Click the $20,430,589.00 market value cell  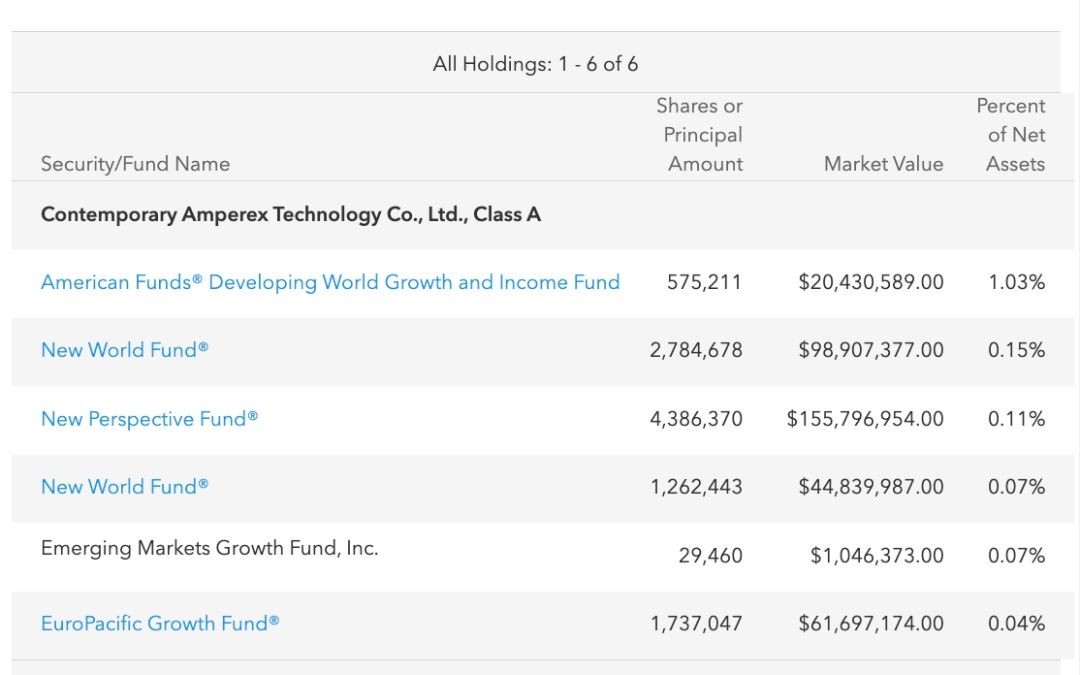pyautogui.click(x=870, y=283)
